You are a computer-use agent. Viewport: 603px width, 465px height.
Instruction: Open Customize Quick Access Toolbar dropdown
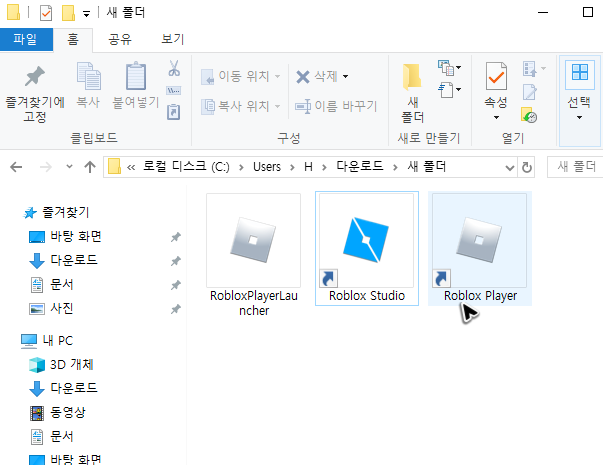point(87,14)
